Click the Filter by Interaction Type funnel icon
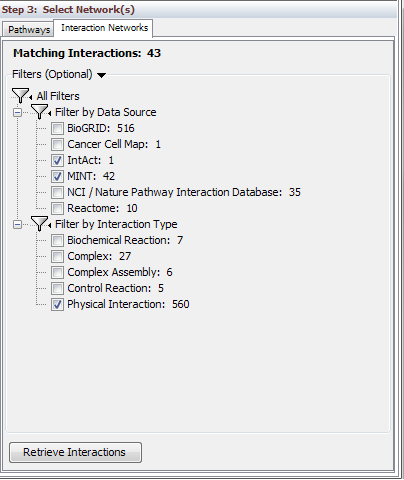 (39, 224)
